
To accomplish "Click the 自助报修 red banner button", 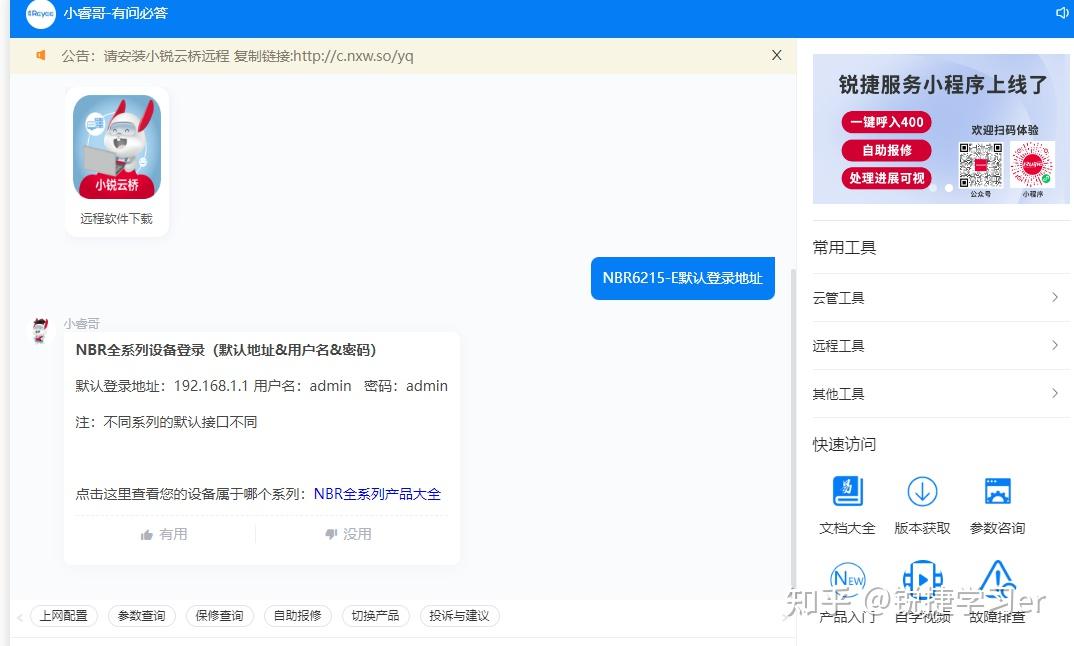I will click(x=886, y=150).
